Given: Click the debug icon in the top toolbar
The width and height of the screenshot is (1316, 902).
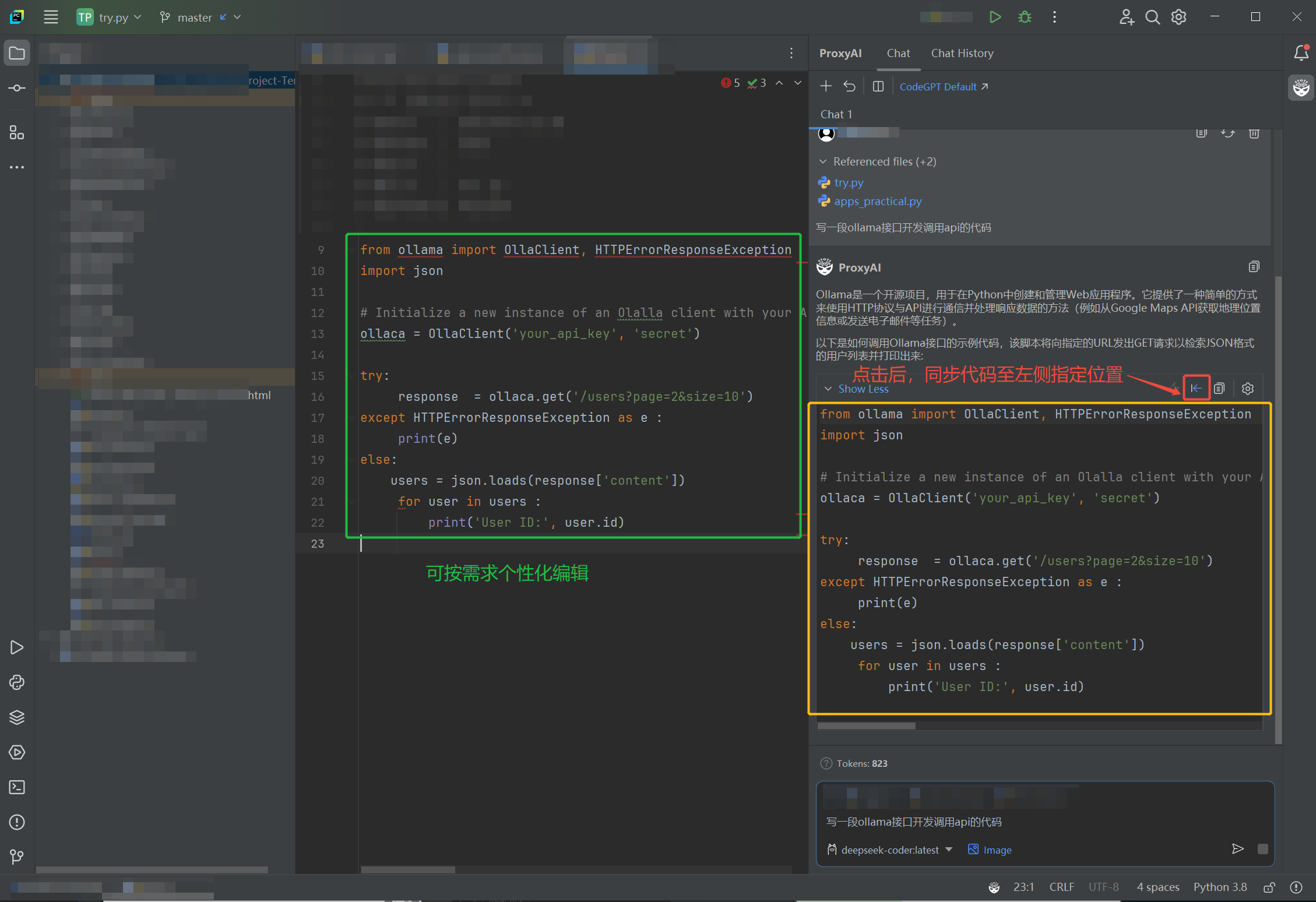Looking at the screenshot, I should click(x=1025, y=17).
